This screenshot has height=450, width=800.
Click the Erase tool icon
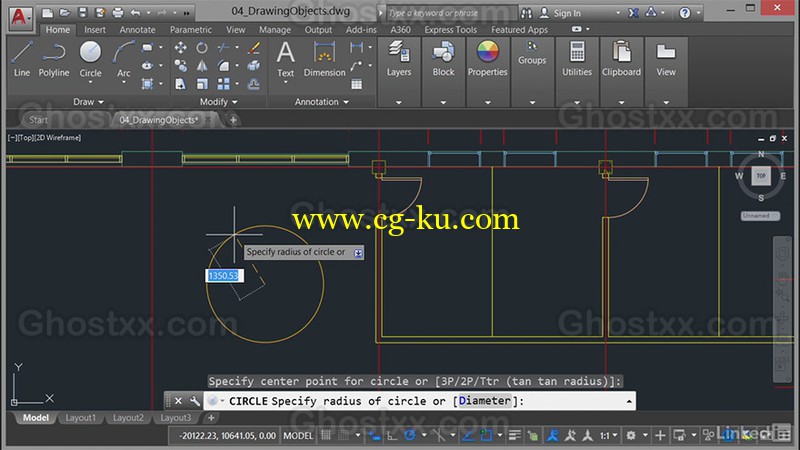pos(254,47)
